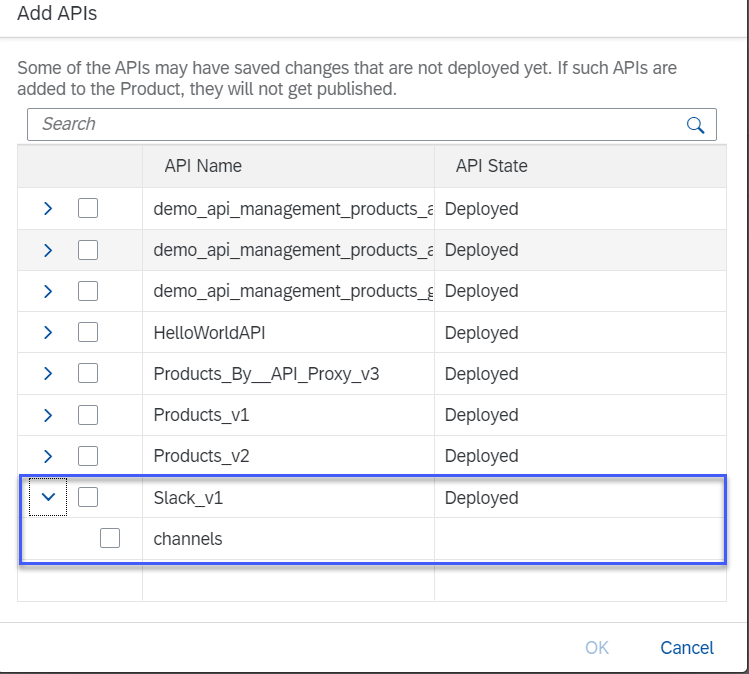This screenshot has height=674, width=749.
Task: Check the channels resource checkbox
Action: (110, 539)
